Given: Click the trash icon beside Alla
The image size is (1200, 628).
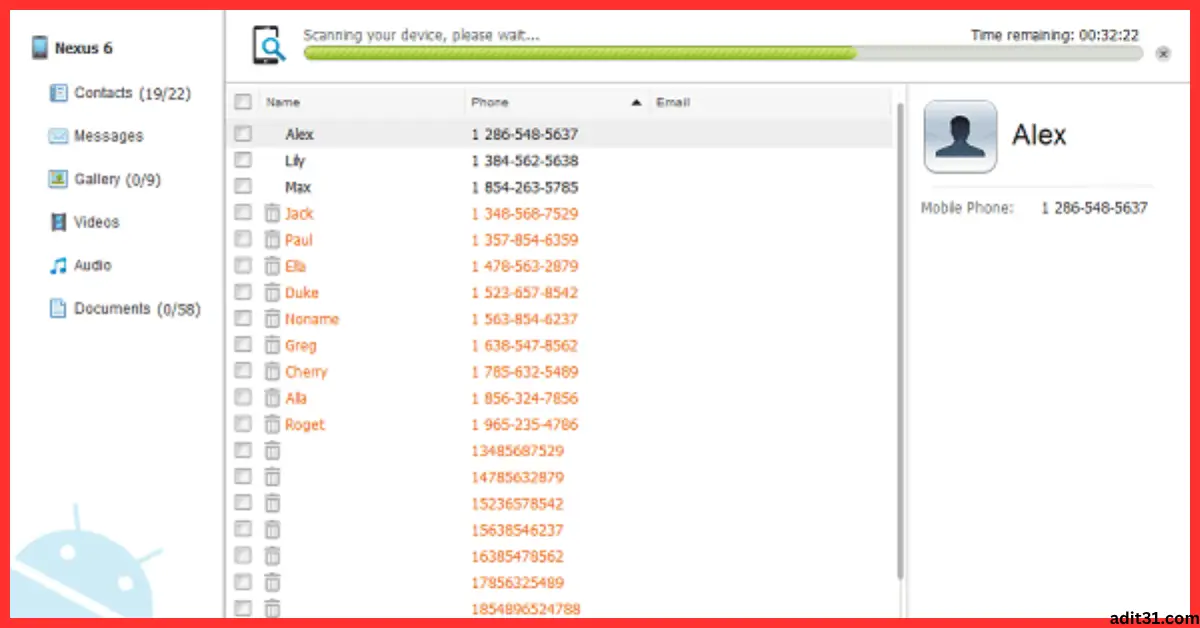Looking at the screenshot, I should click(272, 398).
